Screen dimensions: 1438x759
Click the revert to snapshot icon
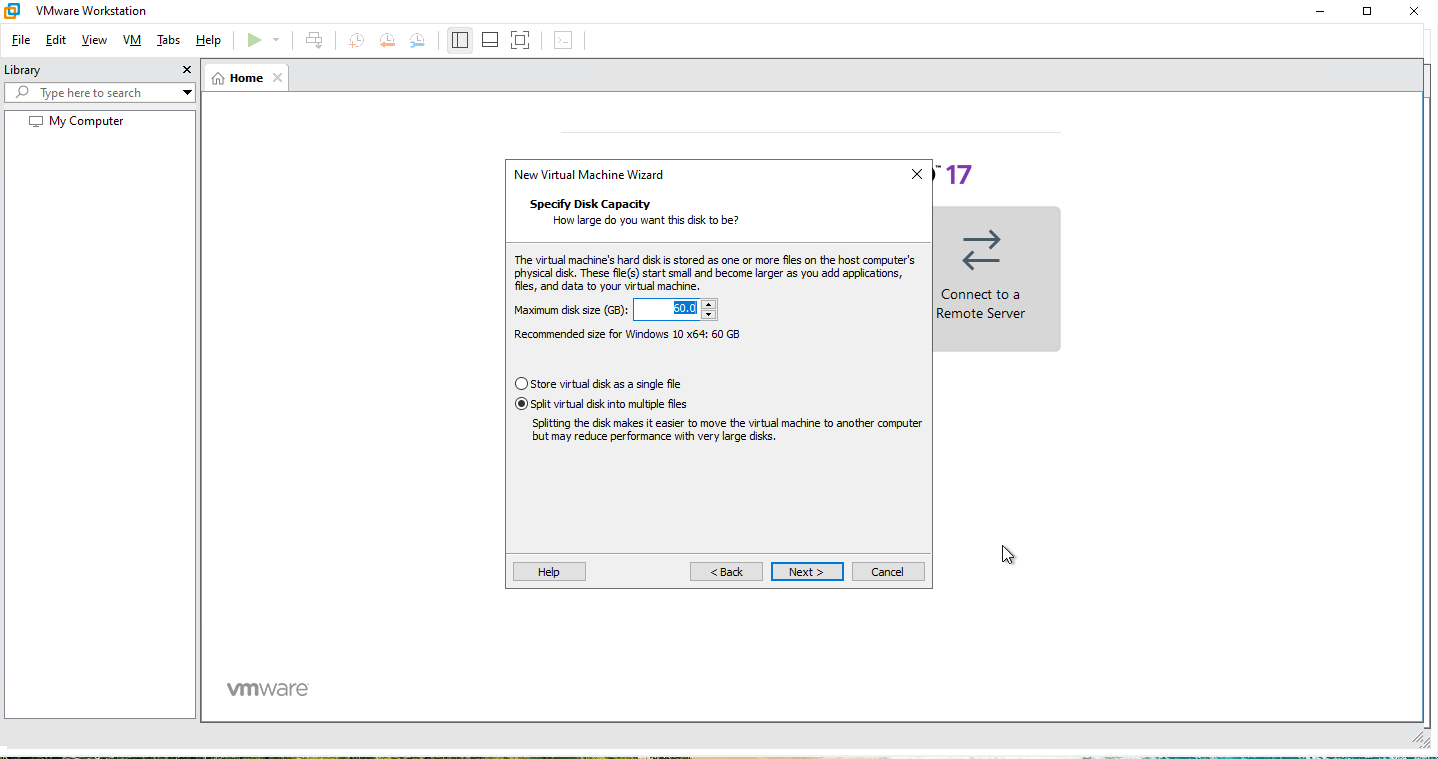click(387, 40)
